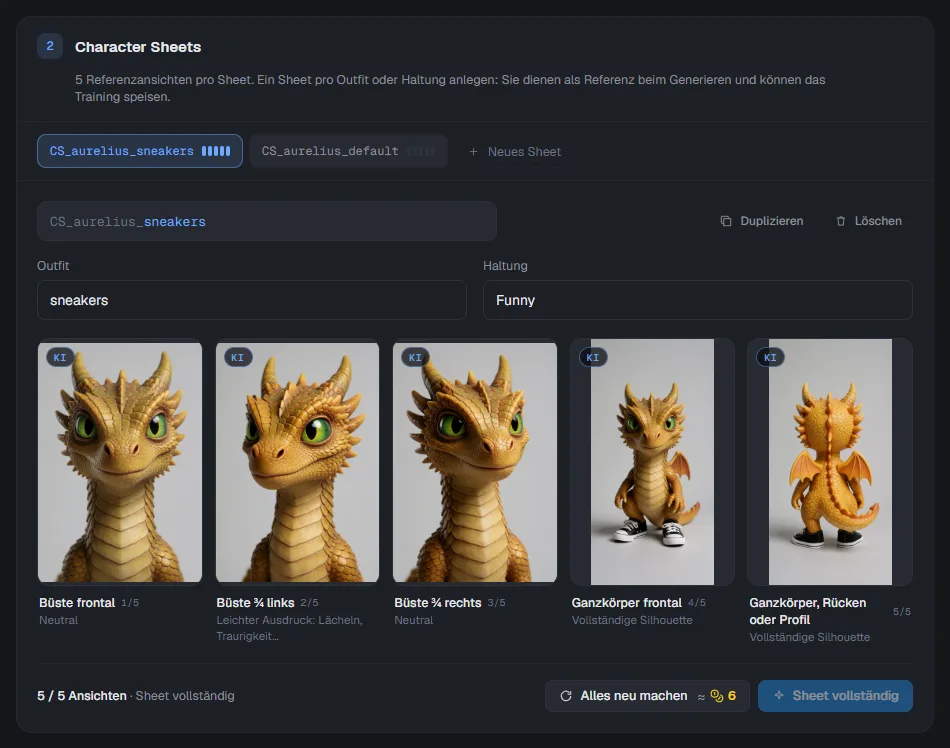Open the Büste ¾ links dragon thumbnail
The image size is (950, 748).
pyautogui.click(x=297, y=462)
